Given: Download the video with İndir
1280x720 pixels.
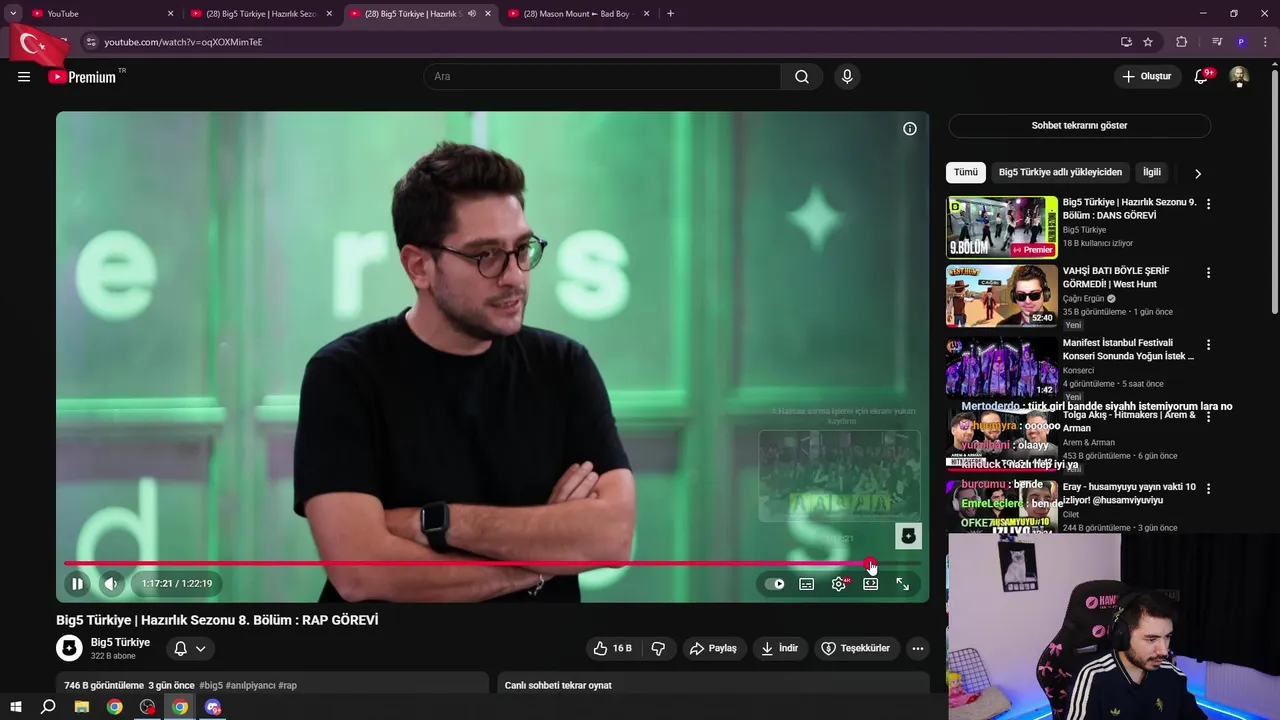Looking at the screenshot, I should point(779,648).
